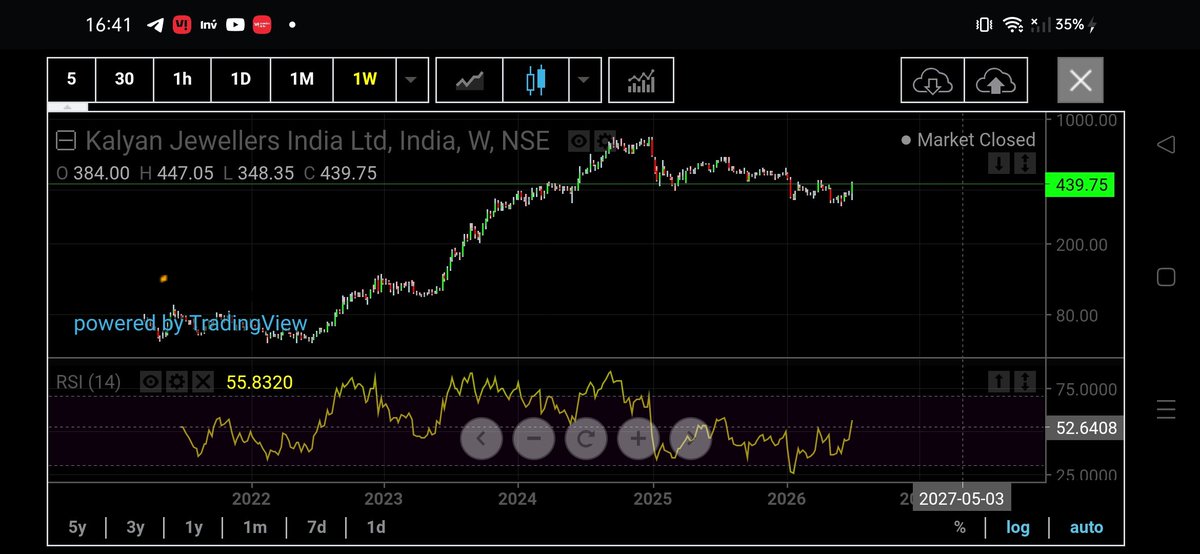This screenshot has height=554, width=1200.
Task: Toggle main series visibility eye icon
Action: [578, 141]
